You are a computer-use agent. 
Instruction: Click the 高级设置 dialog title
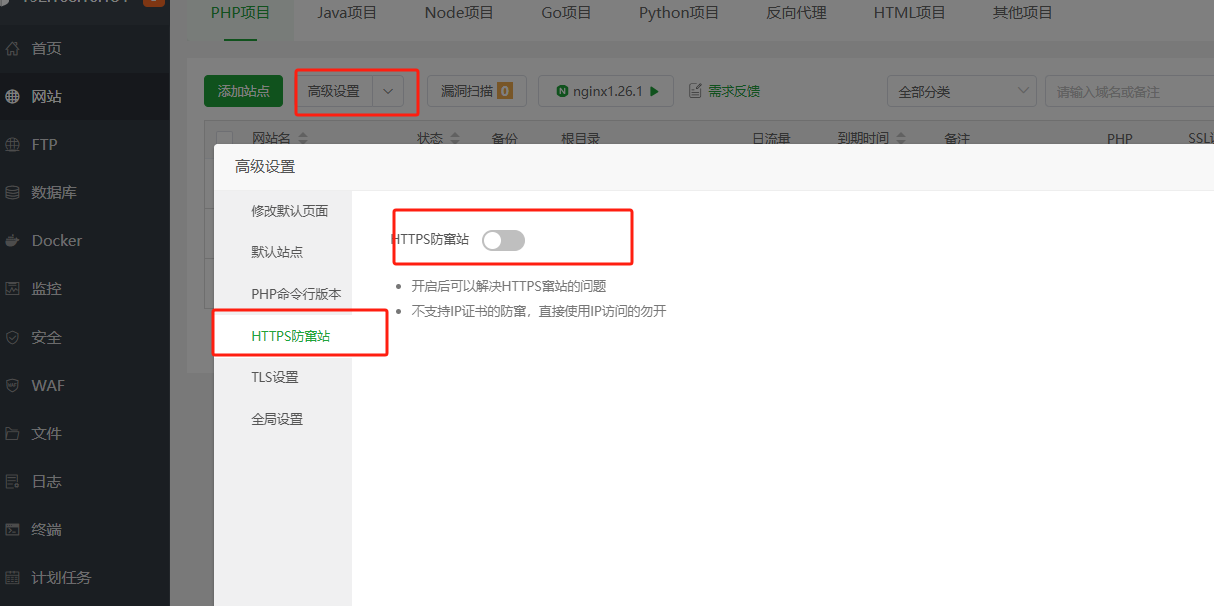[x=265, y=167]
